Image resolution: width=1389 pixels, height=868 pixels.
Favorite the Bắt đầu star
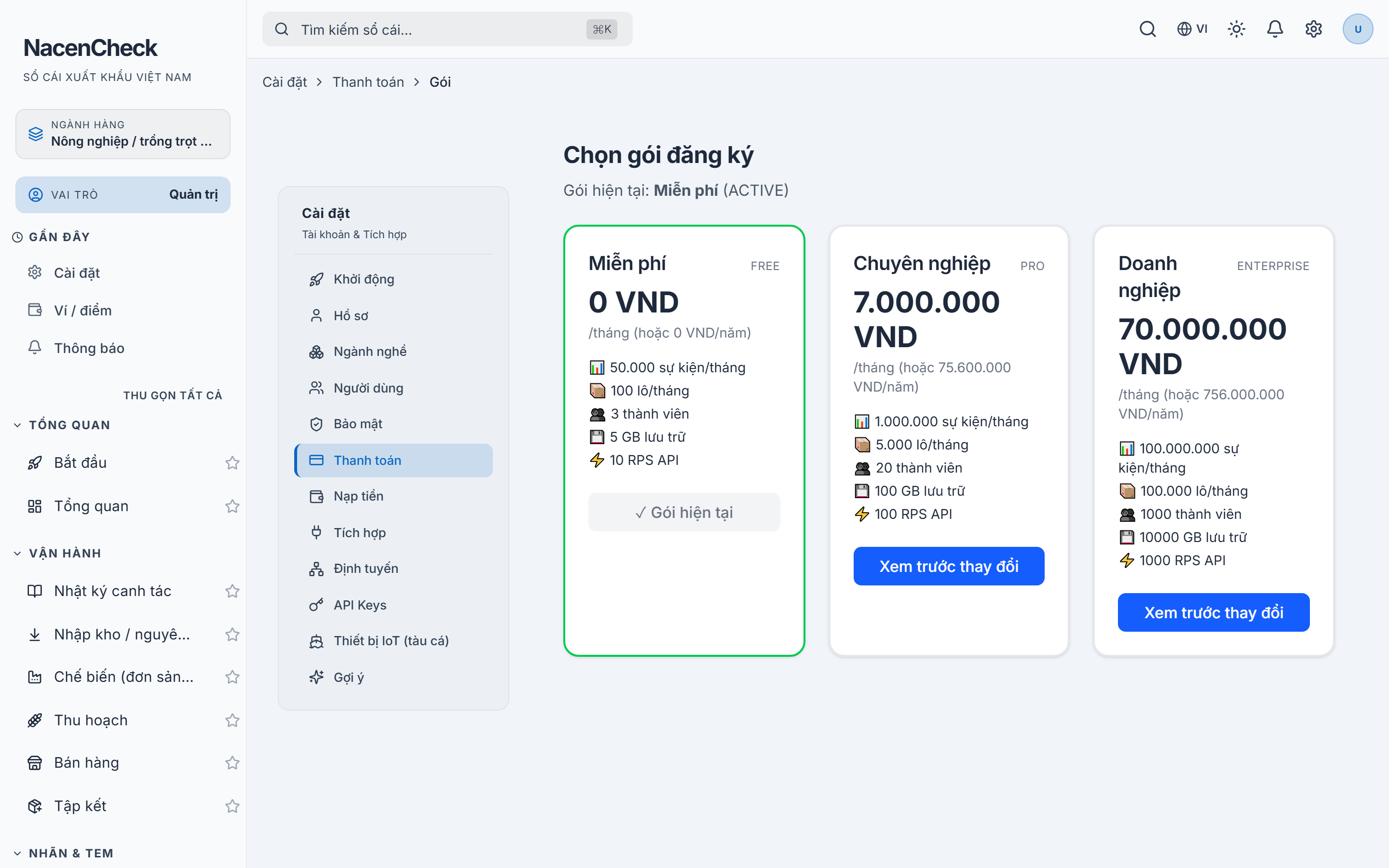232,463
